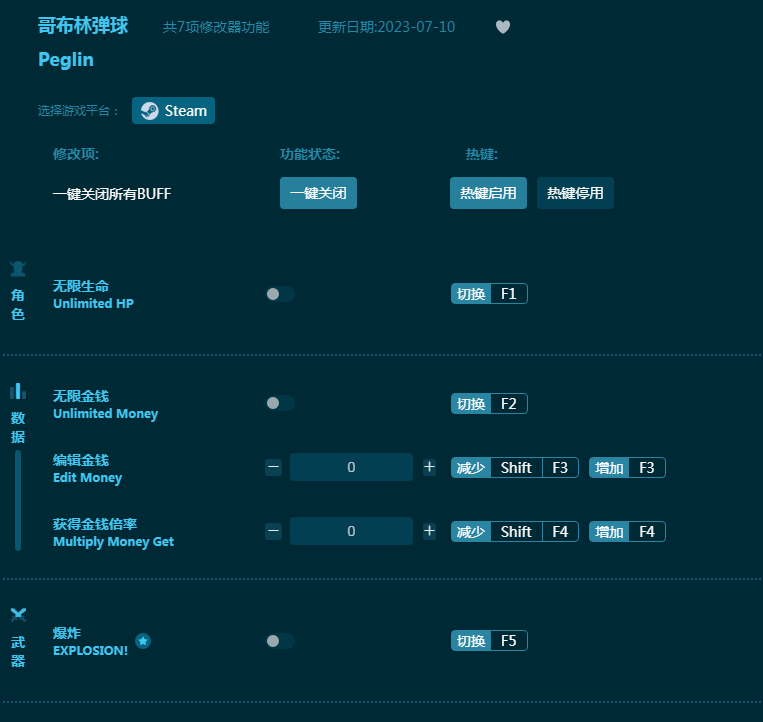Decrease Multiply Money Get with minus button
This screenshot has width=763, height=722.
click(x=273, y=531)
